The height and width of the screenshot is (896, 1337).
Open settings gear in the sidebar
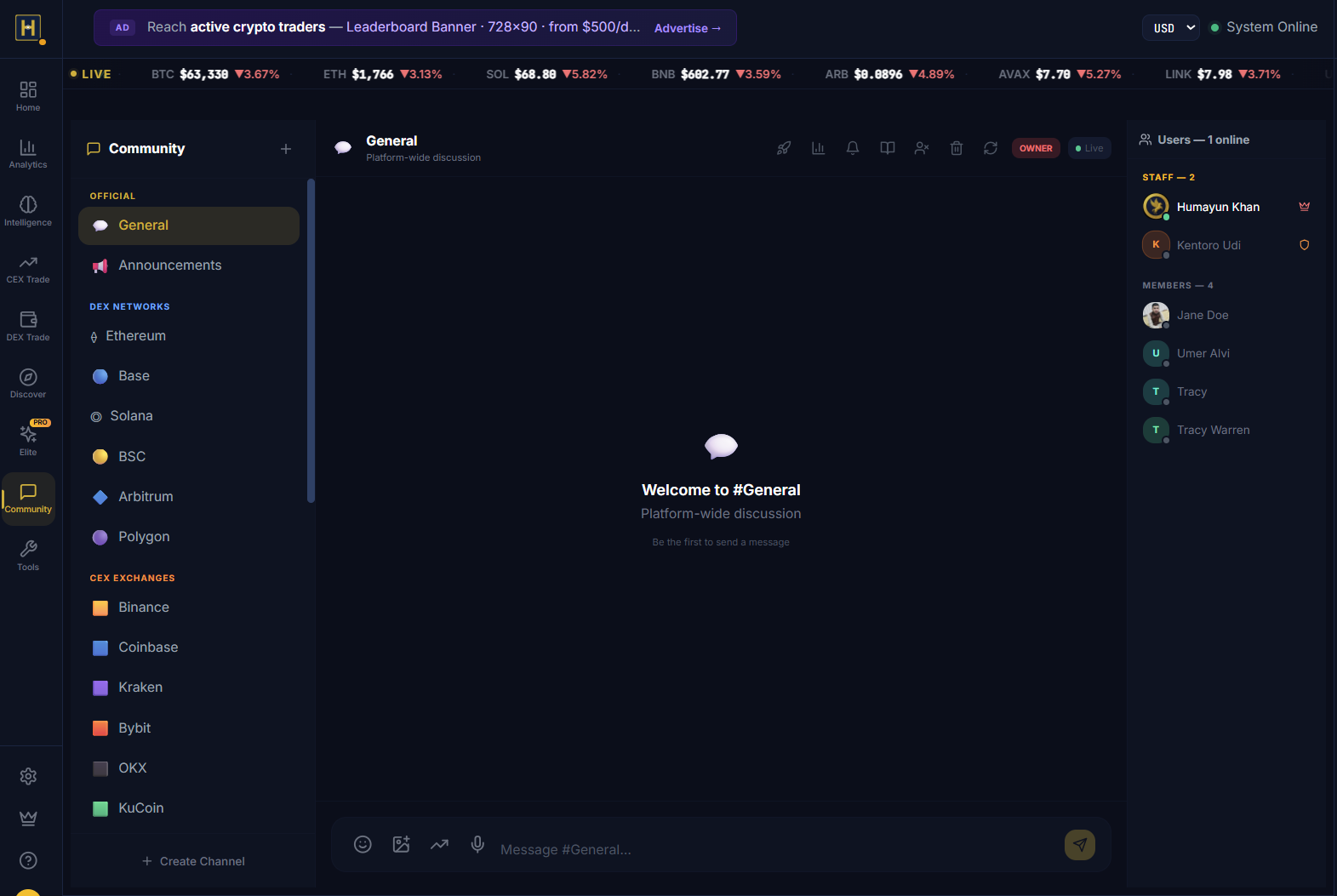(28, 776)
